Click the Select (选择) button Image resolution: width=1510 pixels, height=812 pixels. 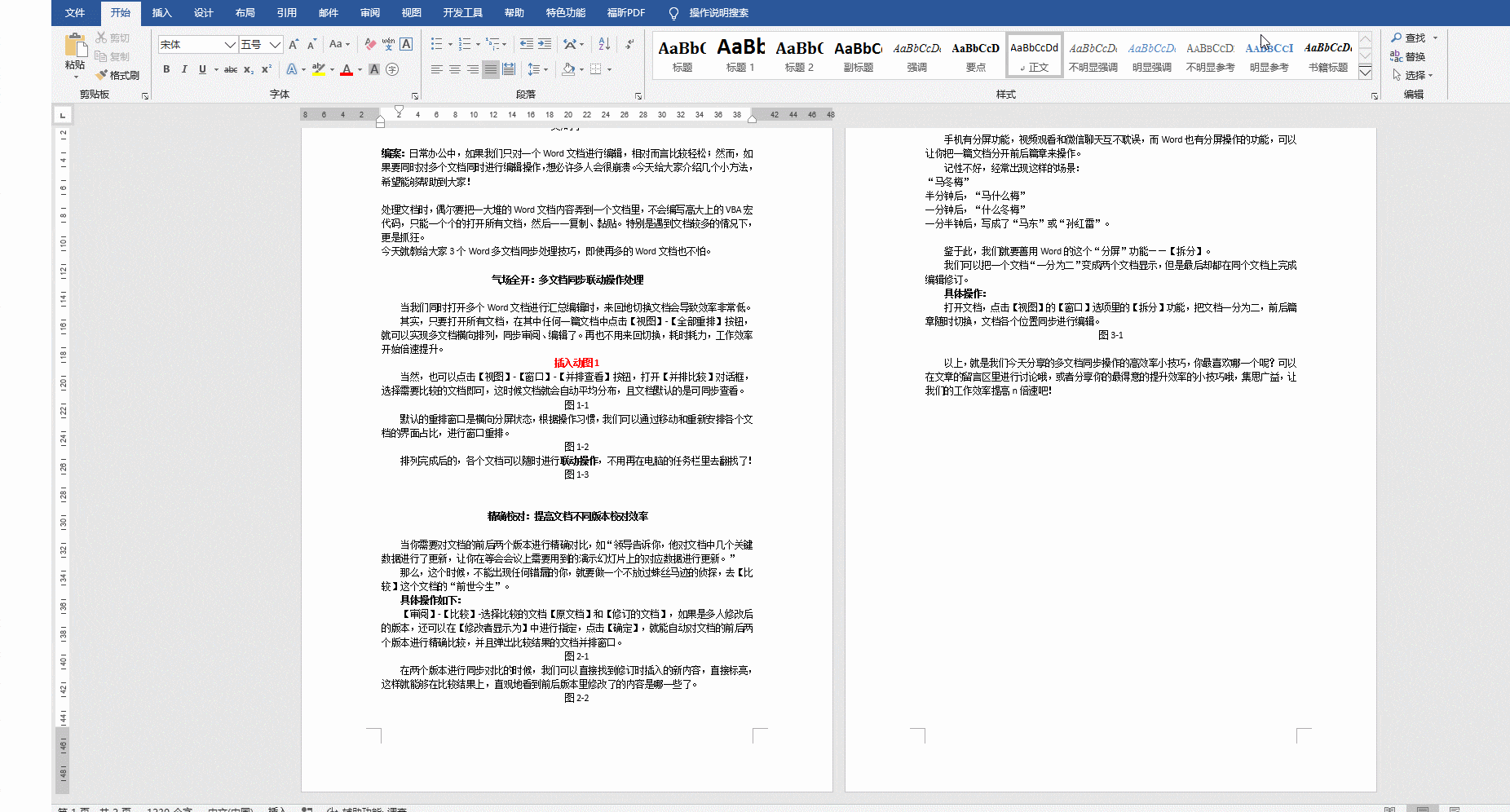click(1412, 75)
